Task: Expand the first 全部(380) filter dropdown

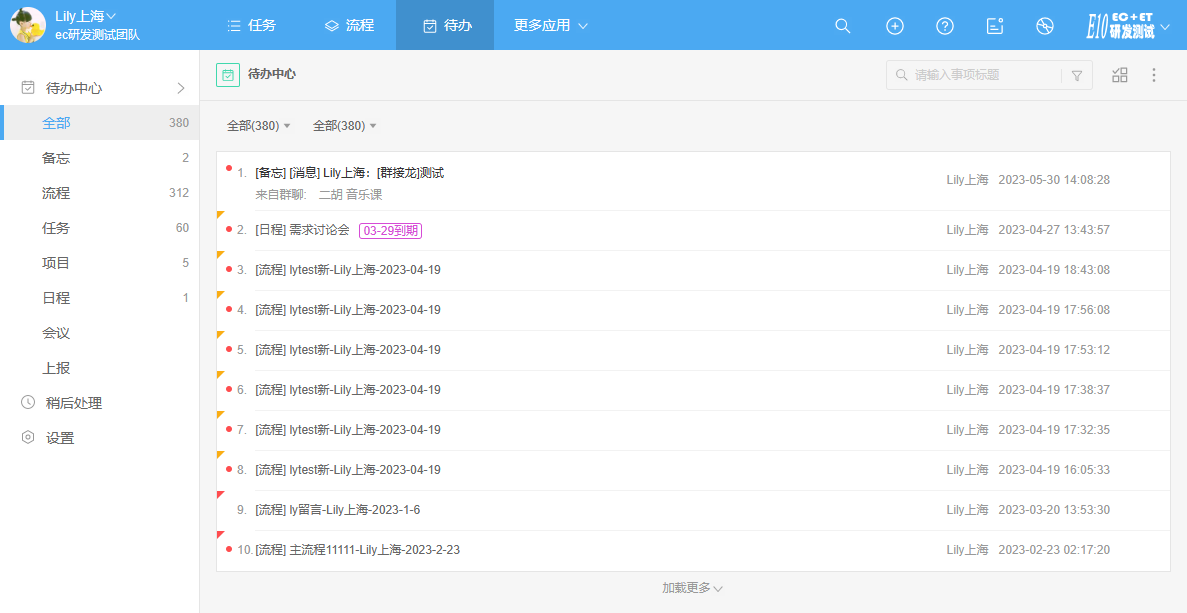Action: [258, 126]
